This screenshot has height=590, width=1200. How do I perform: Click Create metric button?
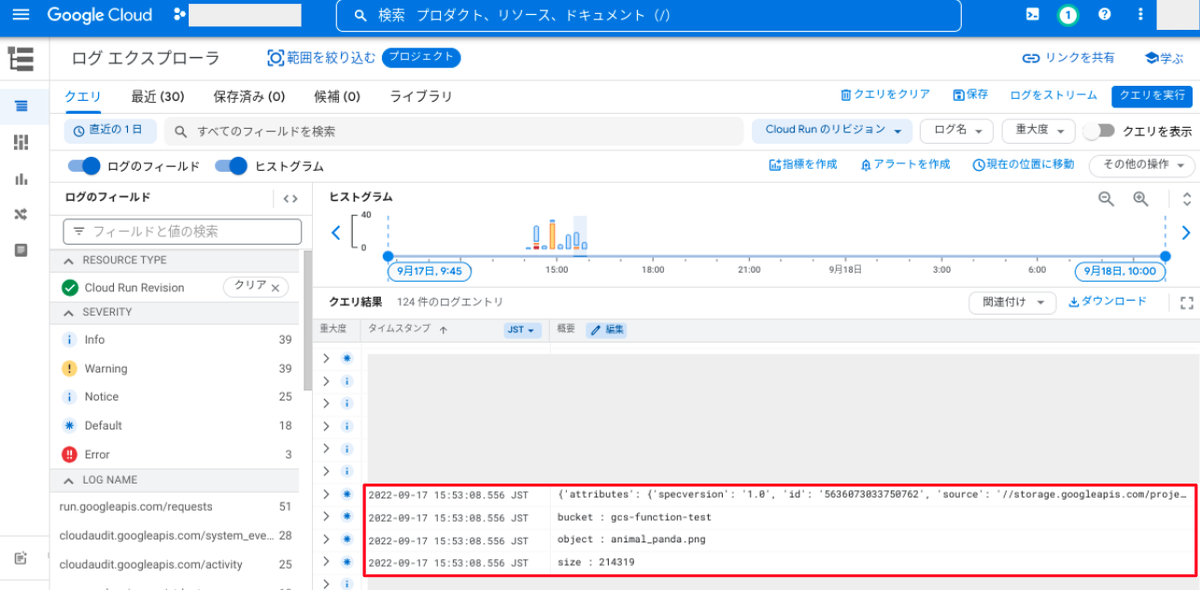click(x=802, y=165)
